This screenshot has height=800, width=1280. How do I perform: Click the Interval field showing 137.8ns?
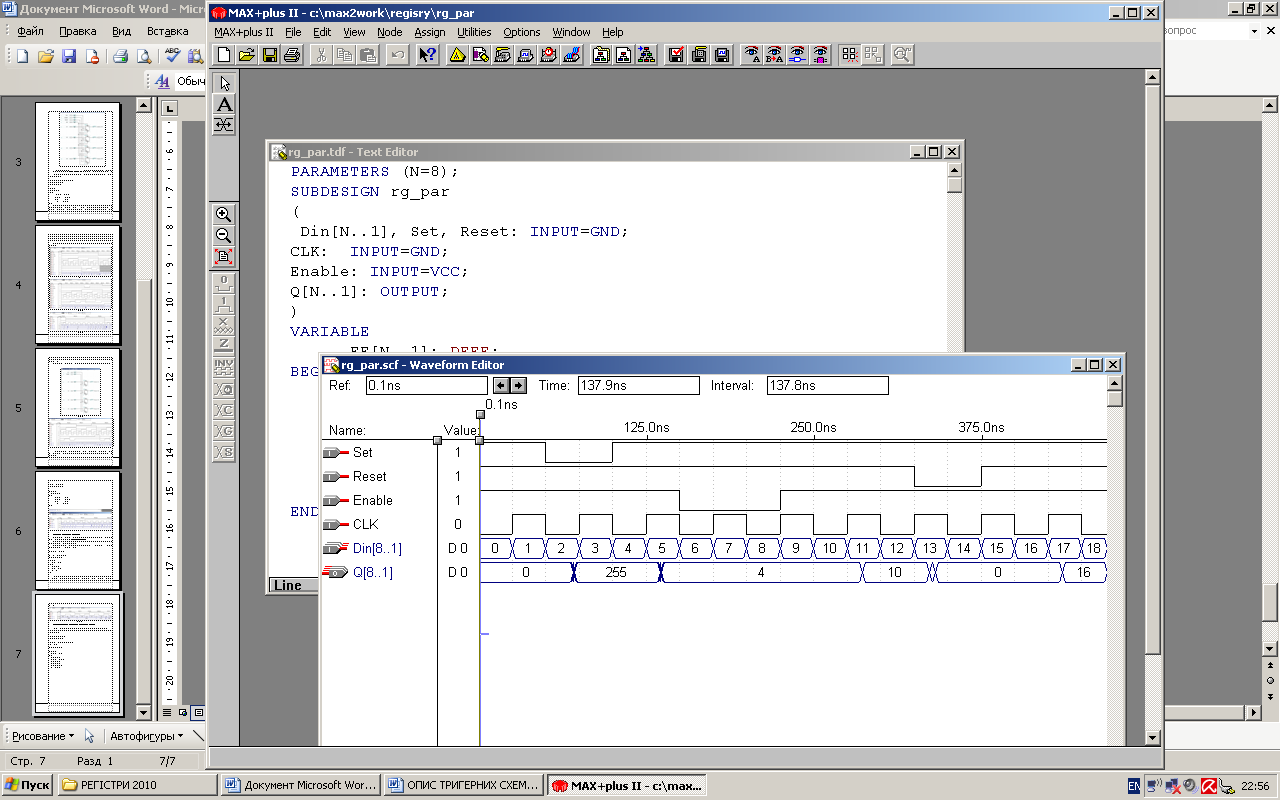coord(827,385)
